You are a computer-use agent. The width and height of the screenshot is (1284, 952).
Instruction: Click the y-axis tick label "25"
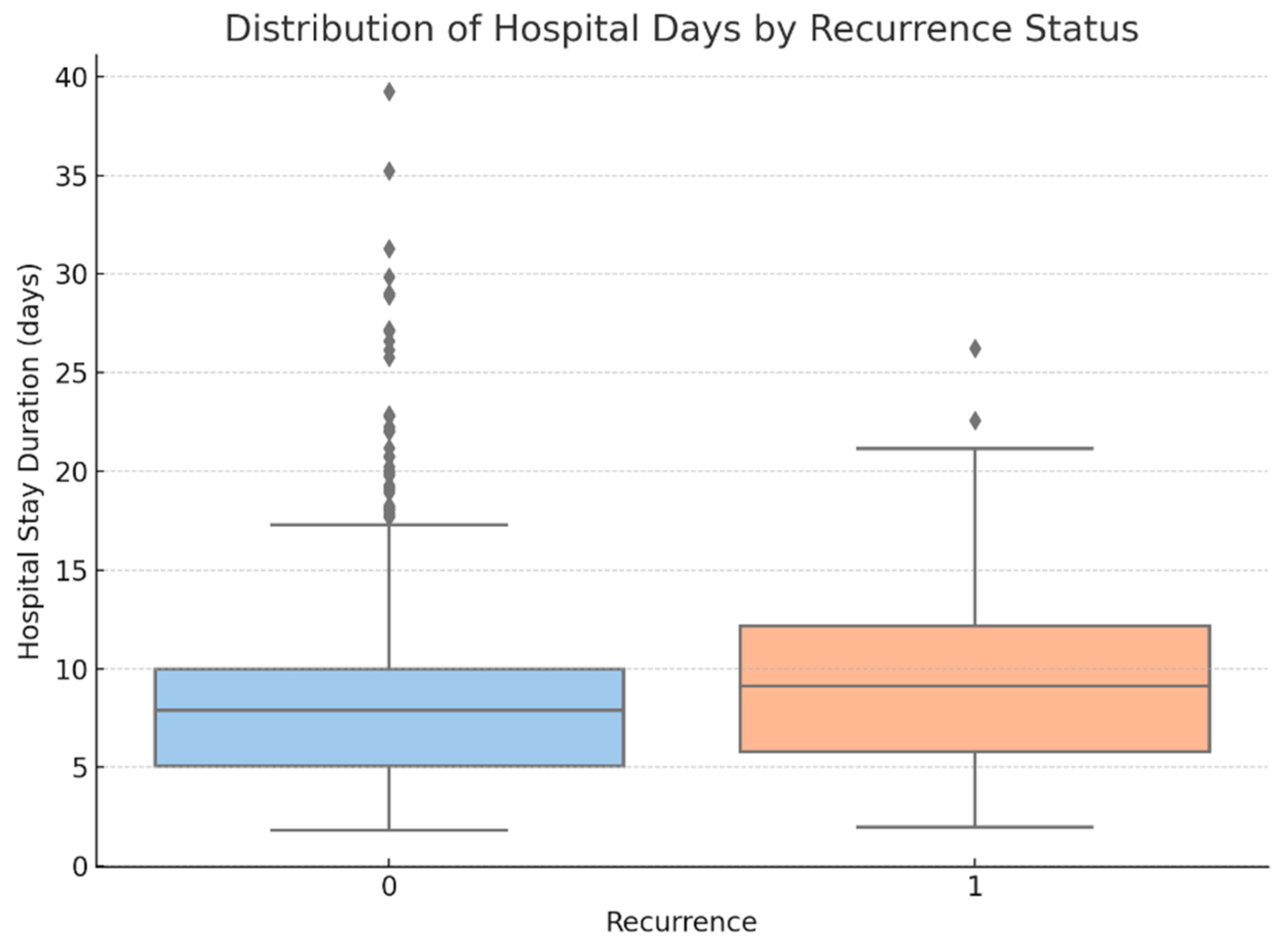[71, 373]
